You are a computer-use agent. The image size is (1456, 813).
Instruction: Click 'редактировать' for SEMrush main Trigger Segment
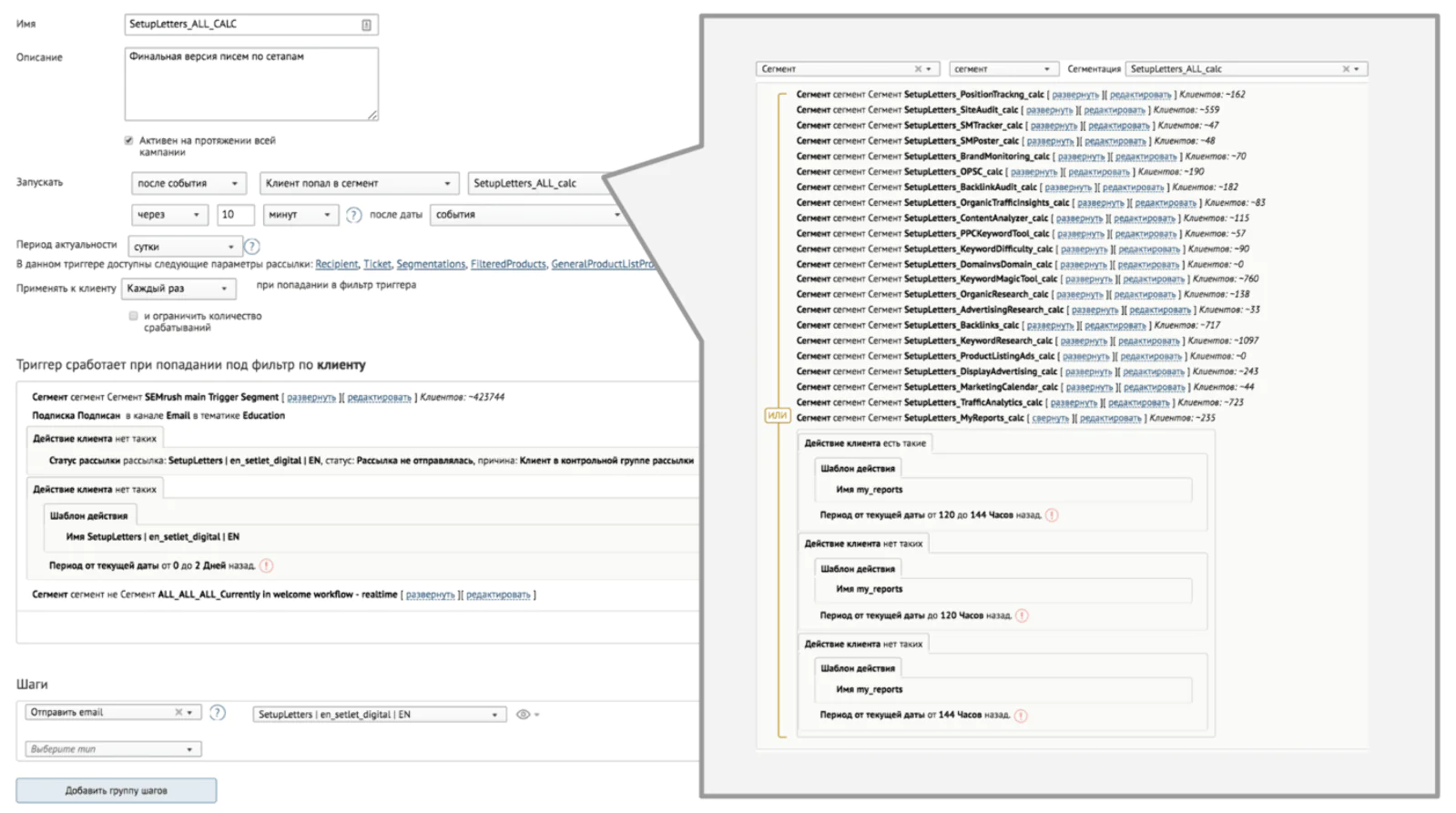(379, 397)
